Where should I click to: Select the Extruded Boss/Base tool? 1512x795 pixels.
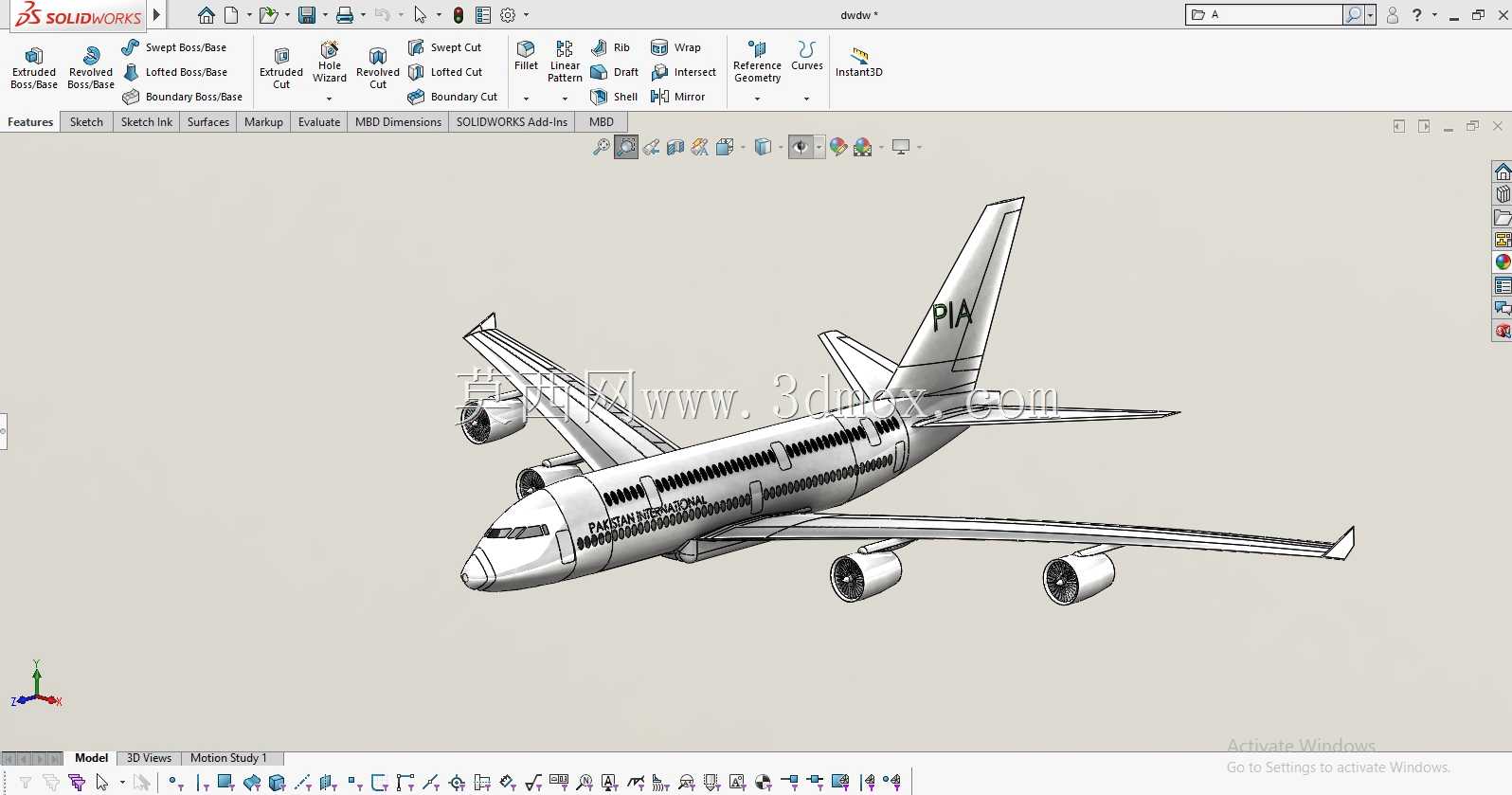pos(34,67)
